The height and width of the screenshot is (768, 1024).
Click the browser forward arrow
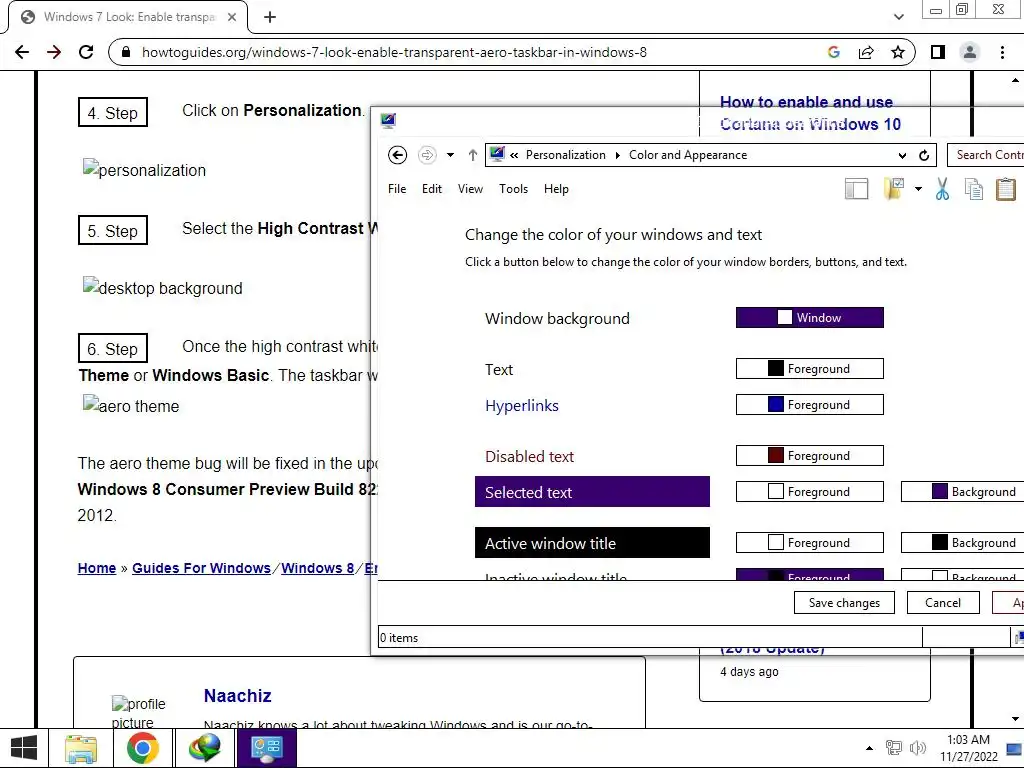click(54, 52)
